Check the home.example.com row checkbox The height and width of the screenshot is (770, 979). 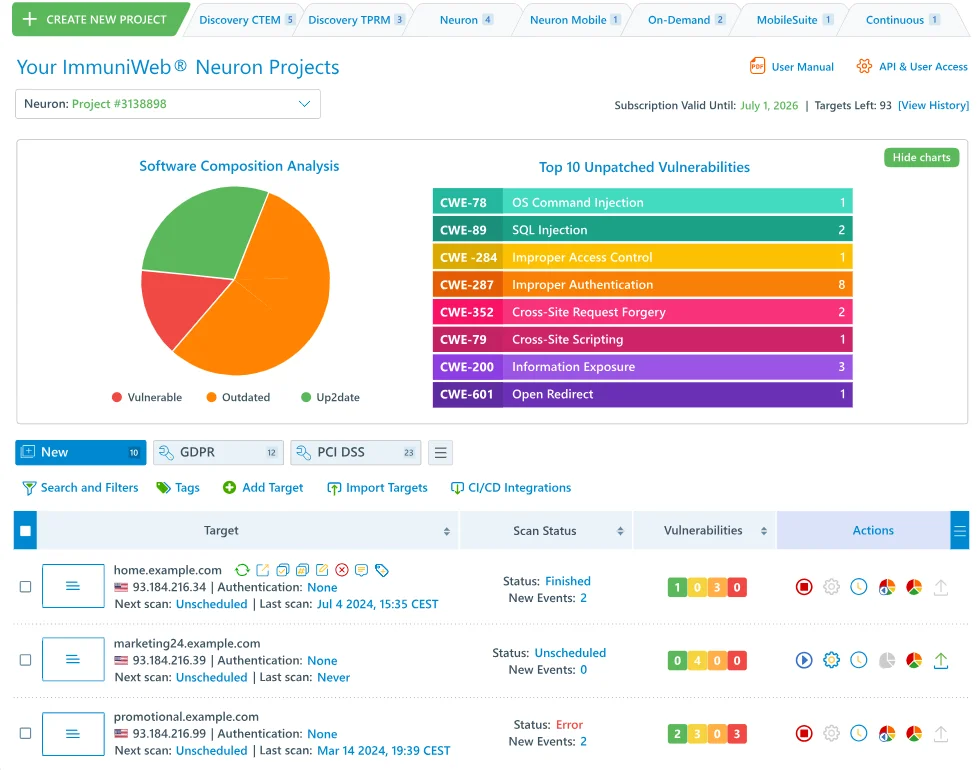25,587
